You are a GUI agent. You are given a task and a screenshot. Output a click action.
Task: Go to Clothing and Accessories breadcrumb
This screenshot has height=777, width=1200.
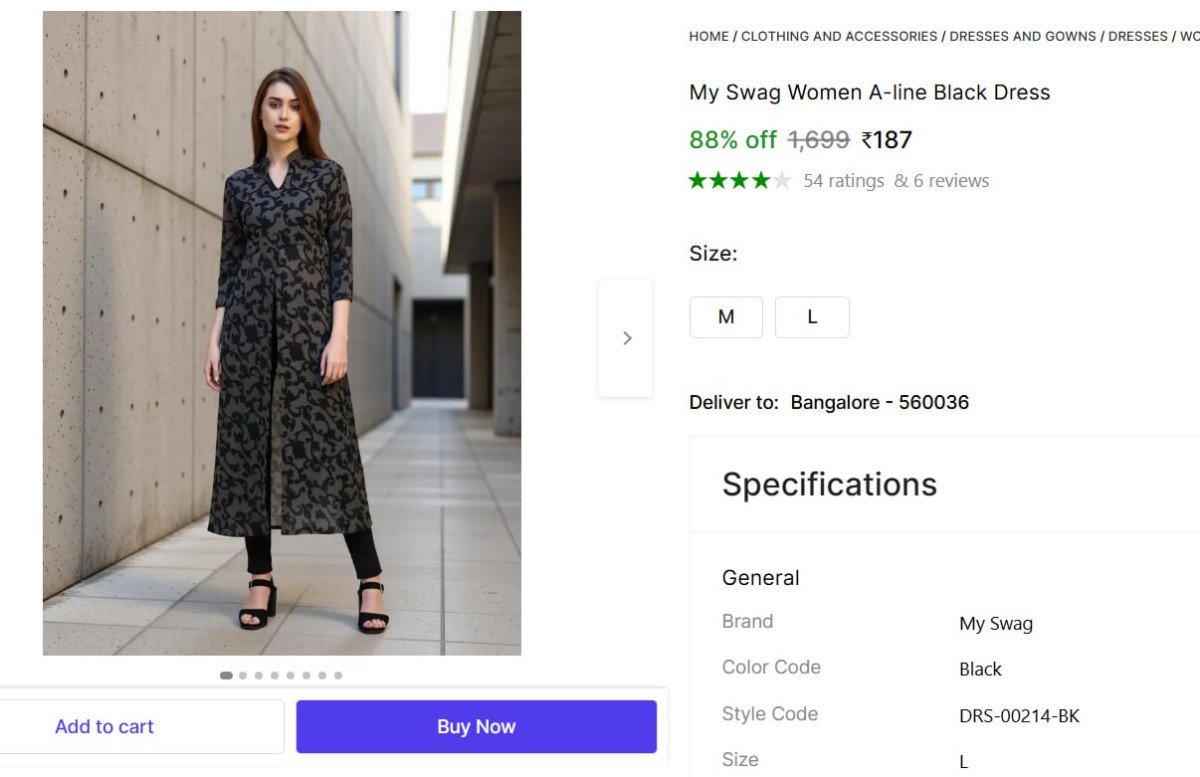(x=839, y=36)
